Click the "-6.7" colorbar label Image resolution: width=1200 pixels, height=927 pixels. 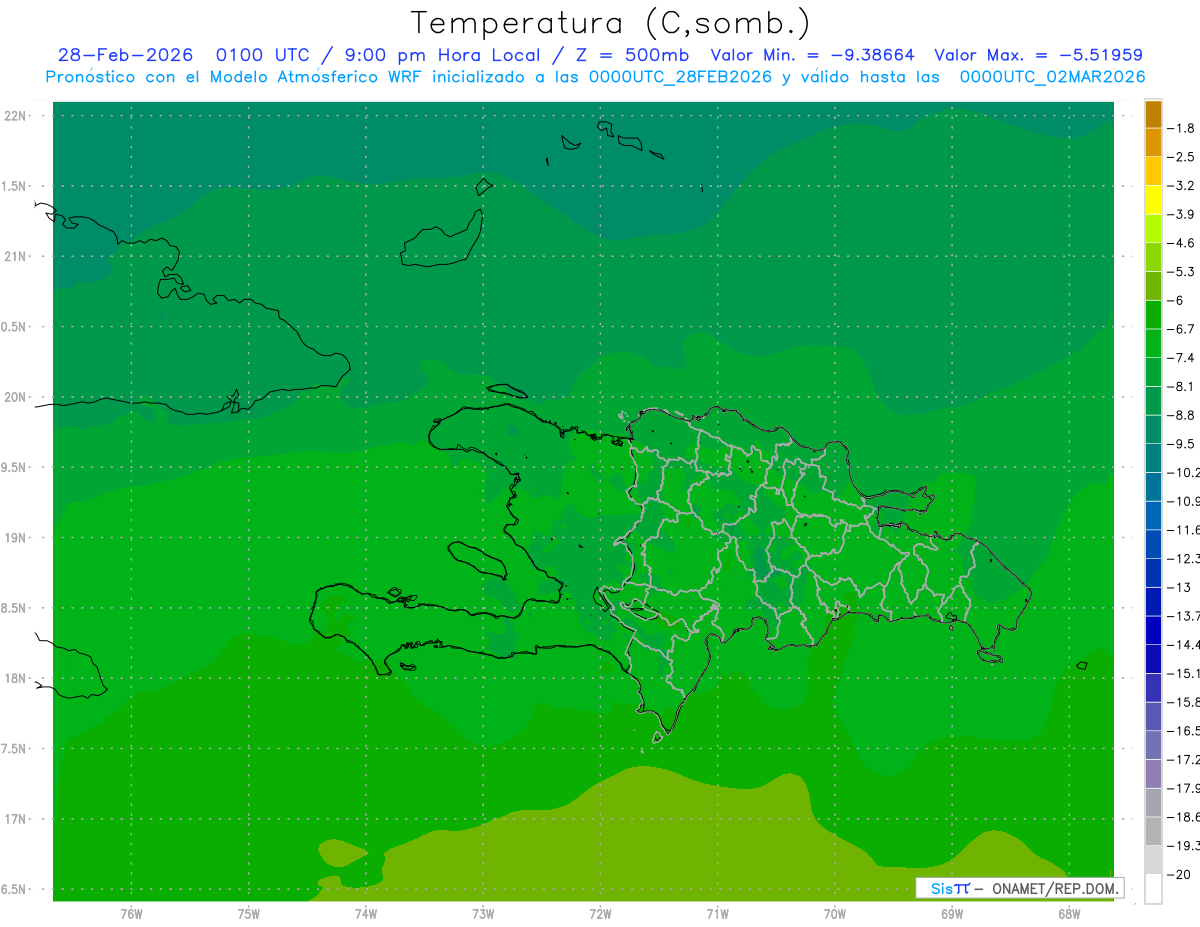click(x=1181, y=329)
